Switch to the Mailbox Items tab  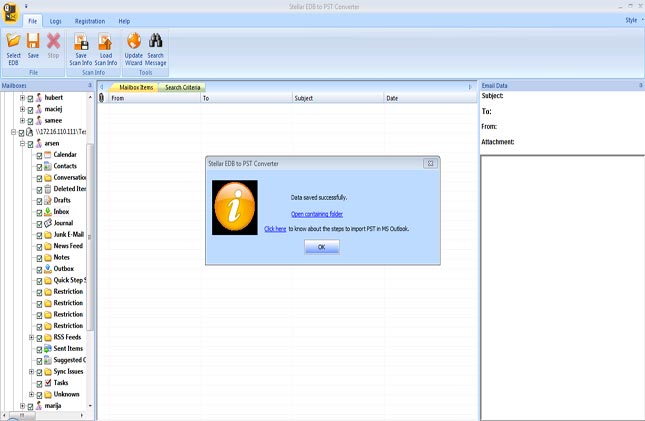pyautogui.click(x=136, y=87)
